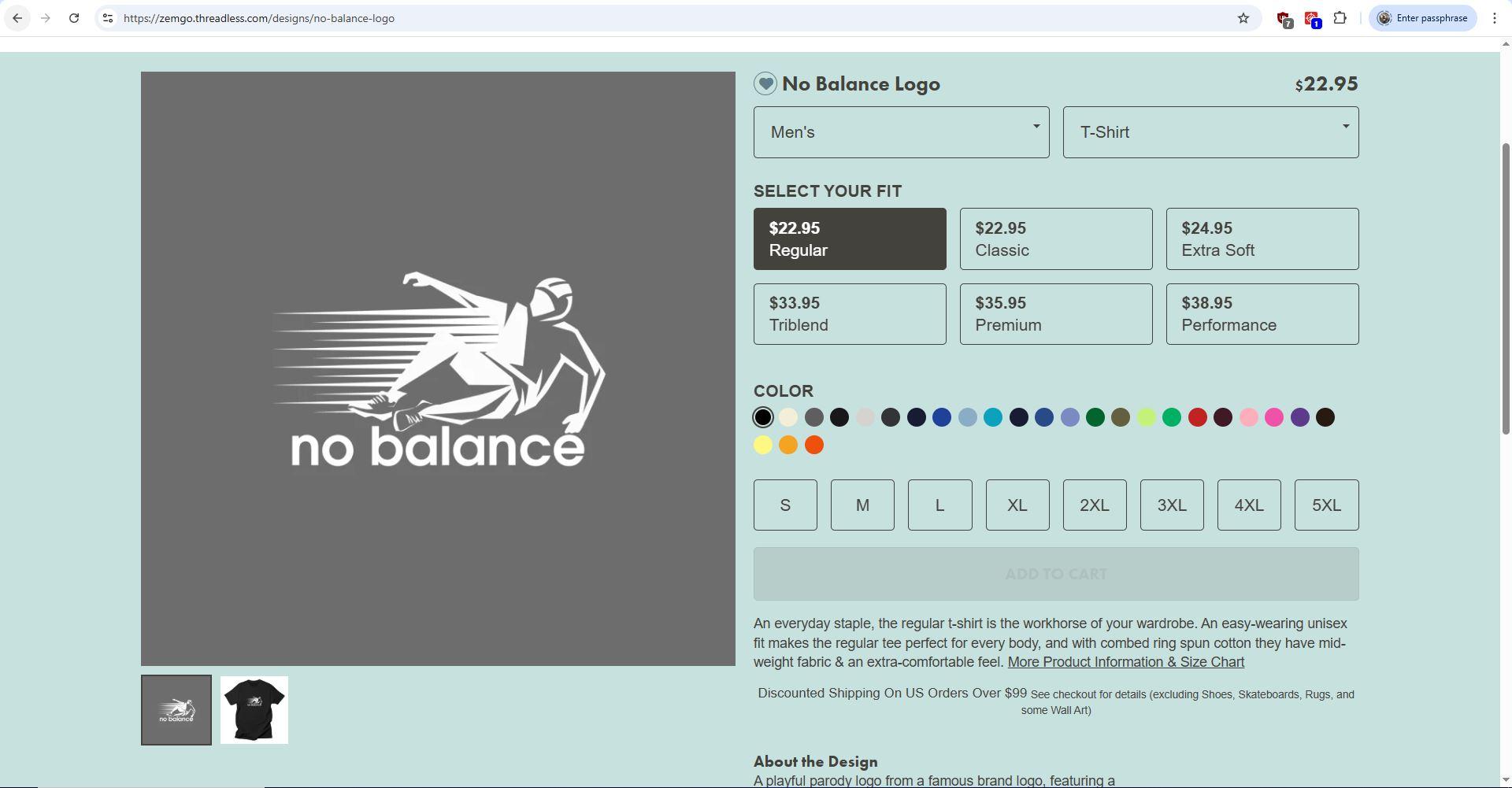This screenshot has width=1512, height=788.
Task: Select size L
Action: [939, 505]
